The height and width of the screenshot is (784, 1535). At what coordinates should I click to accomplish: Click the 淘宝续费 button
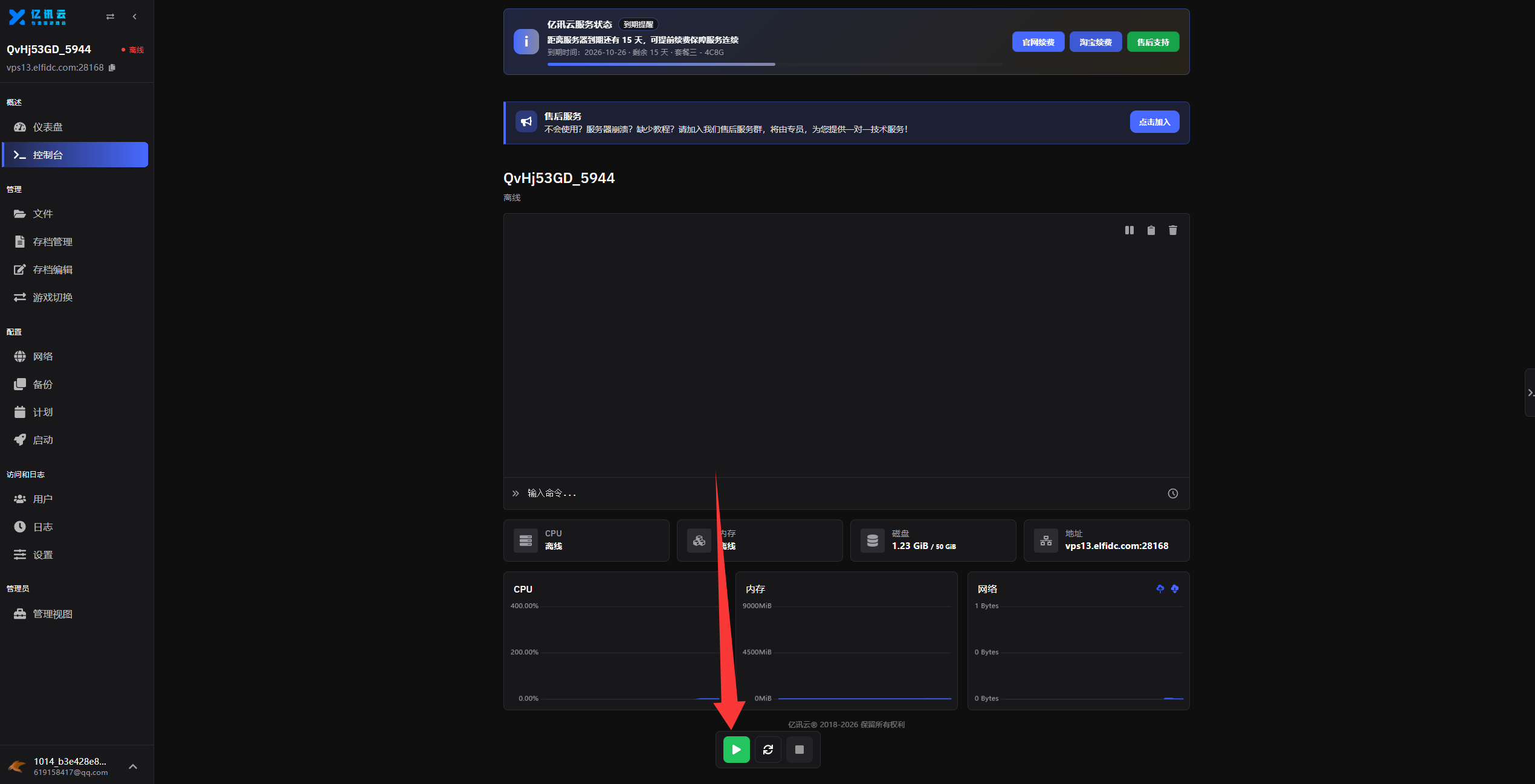click(1095, 42)
